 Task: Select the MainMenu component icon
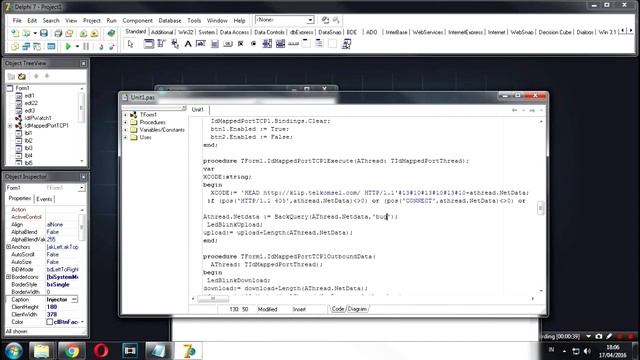point(162,44)
